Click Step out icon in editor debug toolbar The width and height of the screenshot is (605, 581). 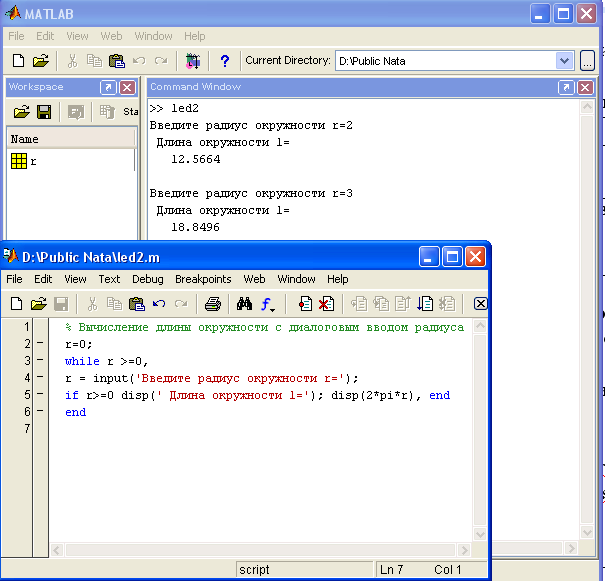[403, 304]
